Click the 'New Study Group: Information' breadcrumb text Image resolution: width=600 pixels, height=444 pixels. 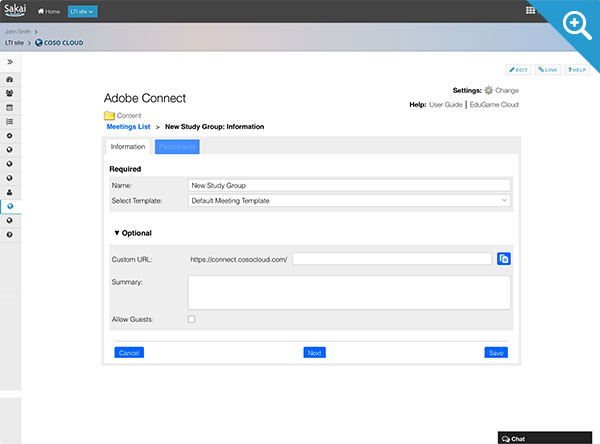coord(215,127)
